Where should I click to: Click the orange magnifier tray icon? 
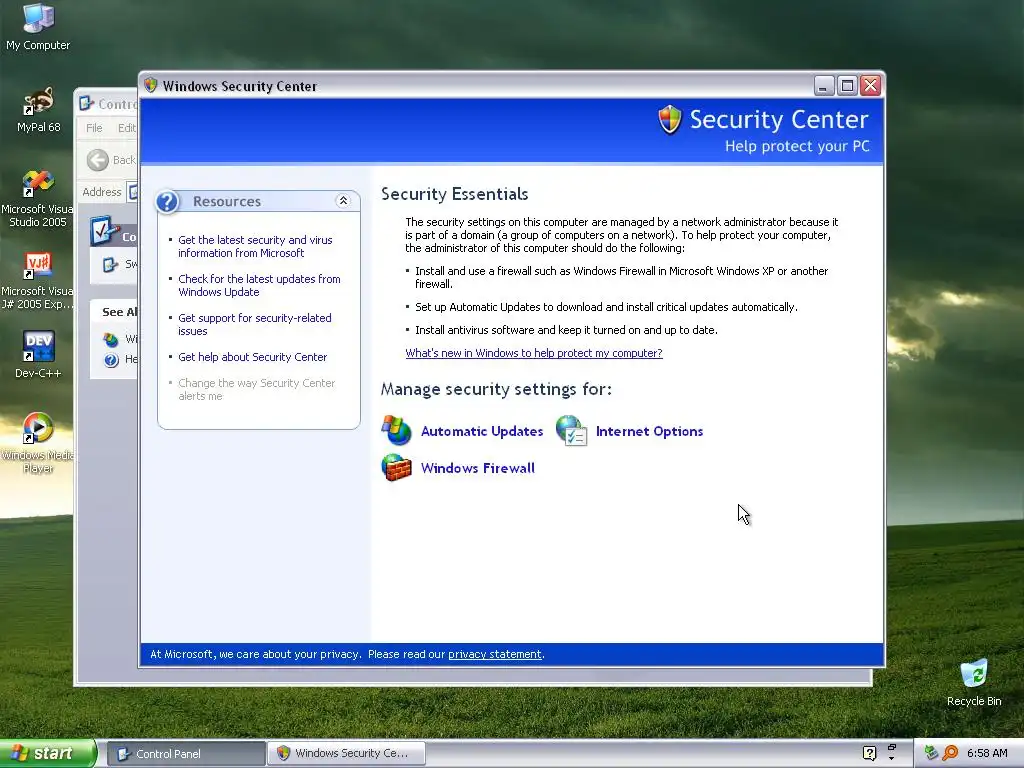950,753
